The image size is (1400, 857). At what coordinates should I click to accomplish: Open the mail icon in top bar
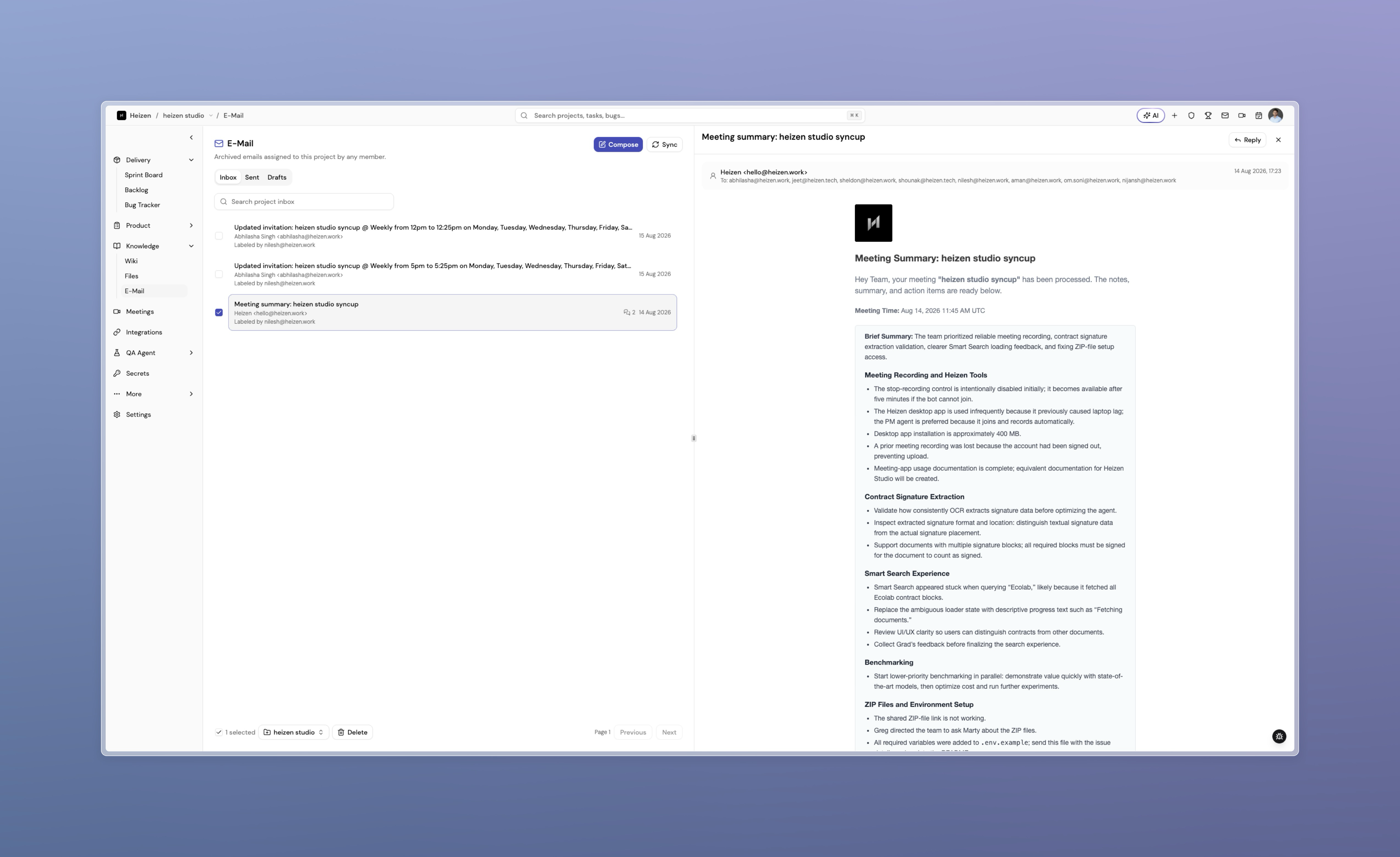[1225, 115]
